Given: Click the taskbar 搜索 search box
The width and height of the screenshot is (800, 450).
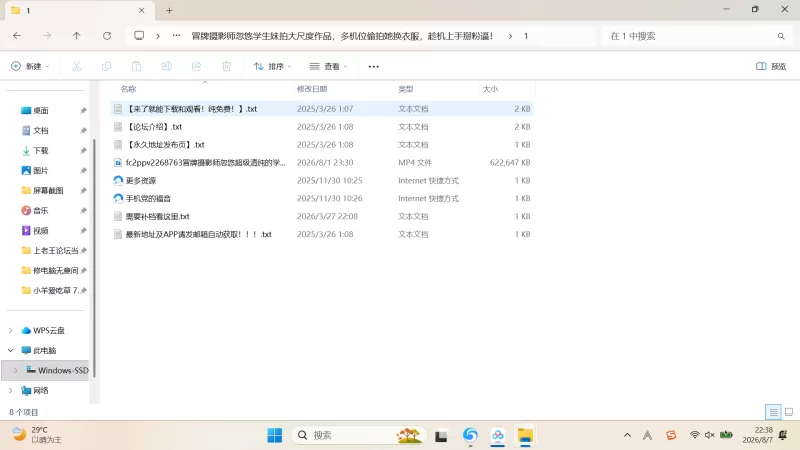Looking at the screenshot, I should point(359,435).
